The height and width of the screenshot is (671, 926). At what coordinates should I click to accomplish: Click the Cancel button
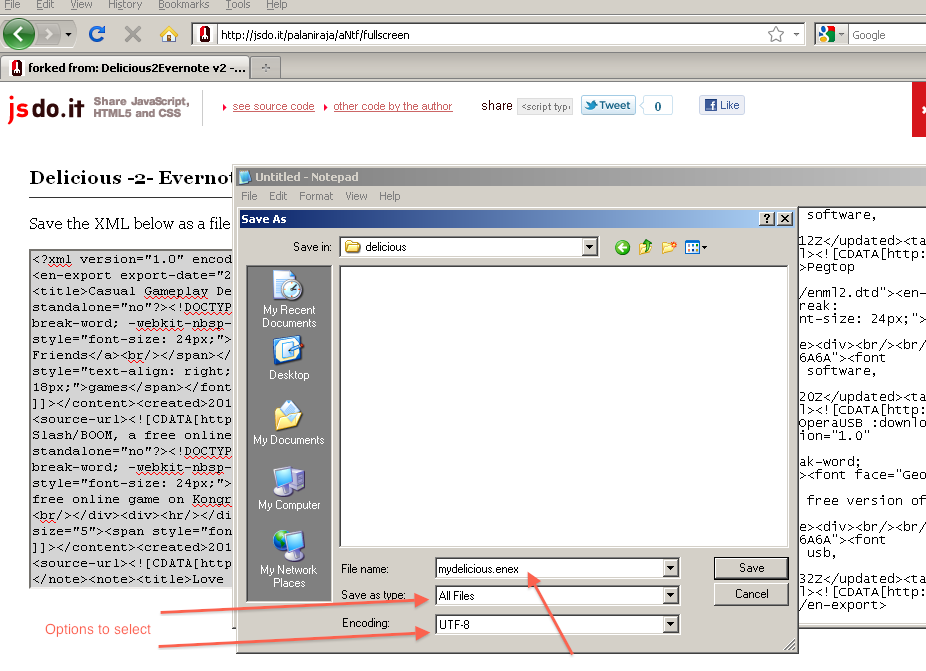[751, 594]
